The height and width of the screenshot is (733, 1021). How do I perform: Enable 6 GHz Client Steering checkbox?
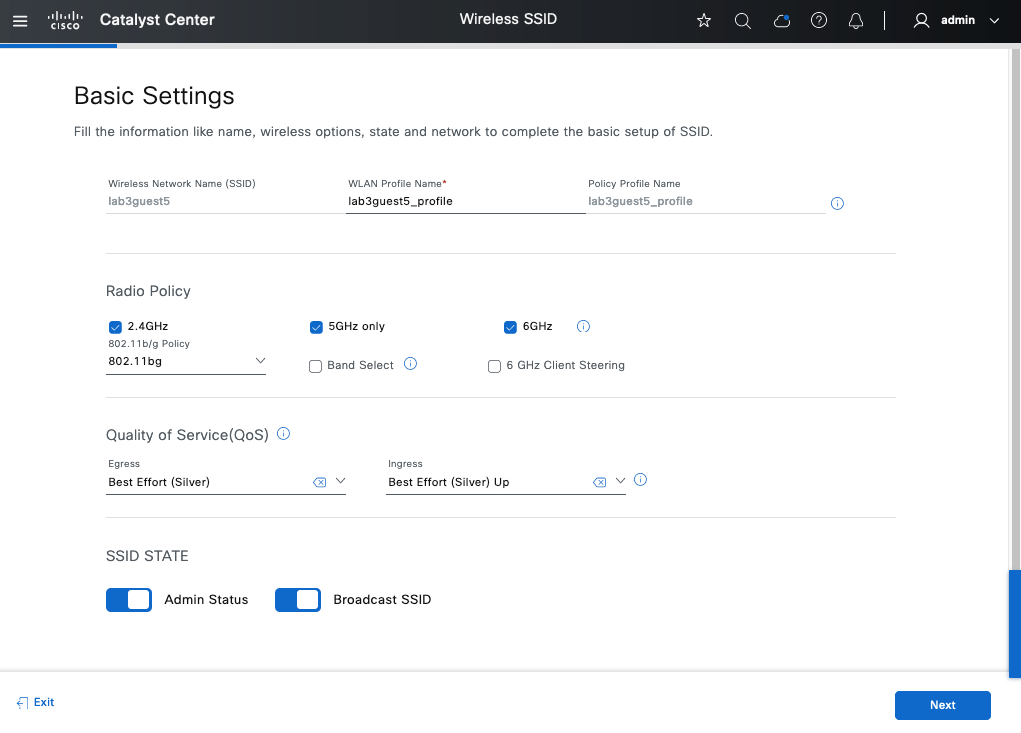(x=494, y=366)
